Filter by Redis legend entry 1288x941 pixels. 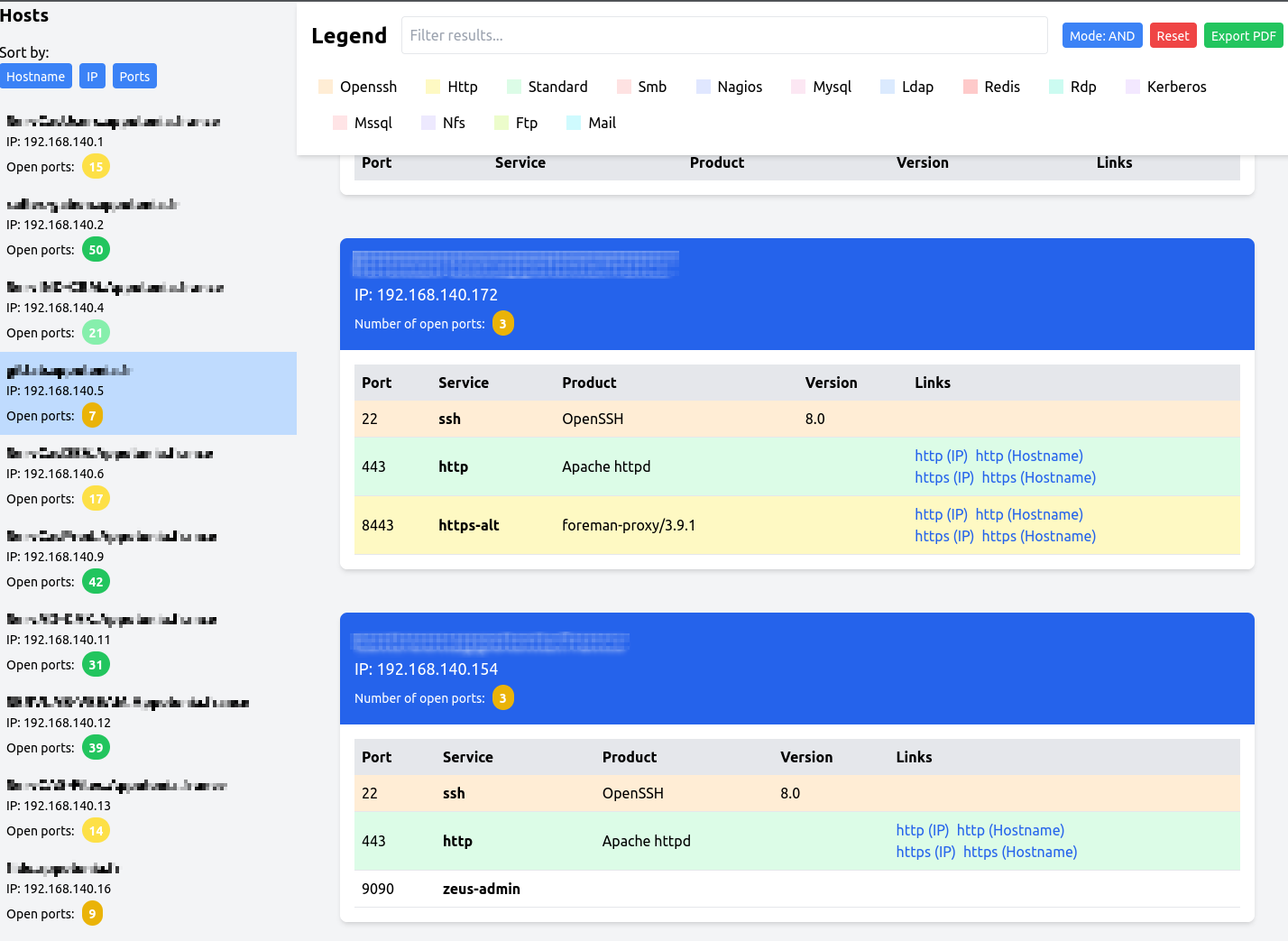[991, 87]
